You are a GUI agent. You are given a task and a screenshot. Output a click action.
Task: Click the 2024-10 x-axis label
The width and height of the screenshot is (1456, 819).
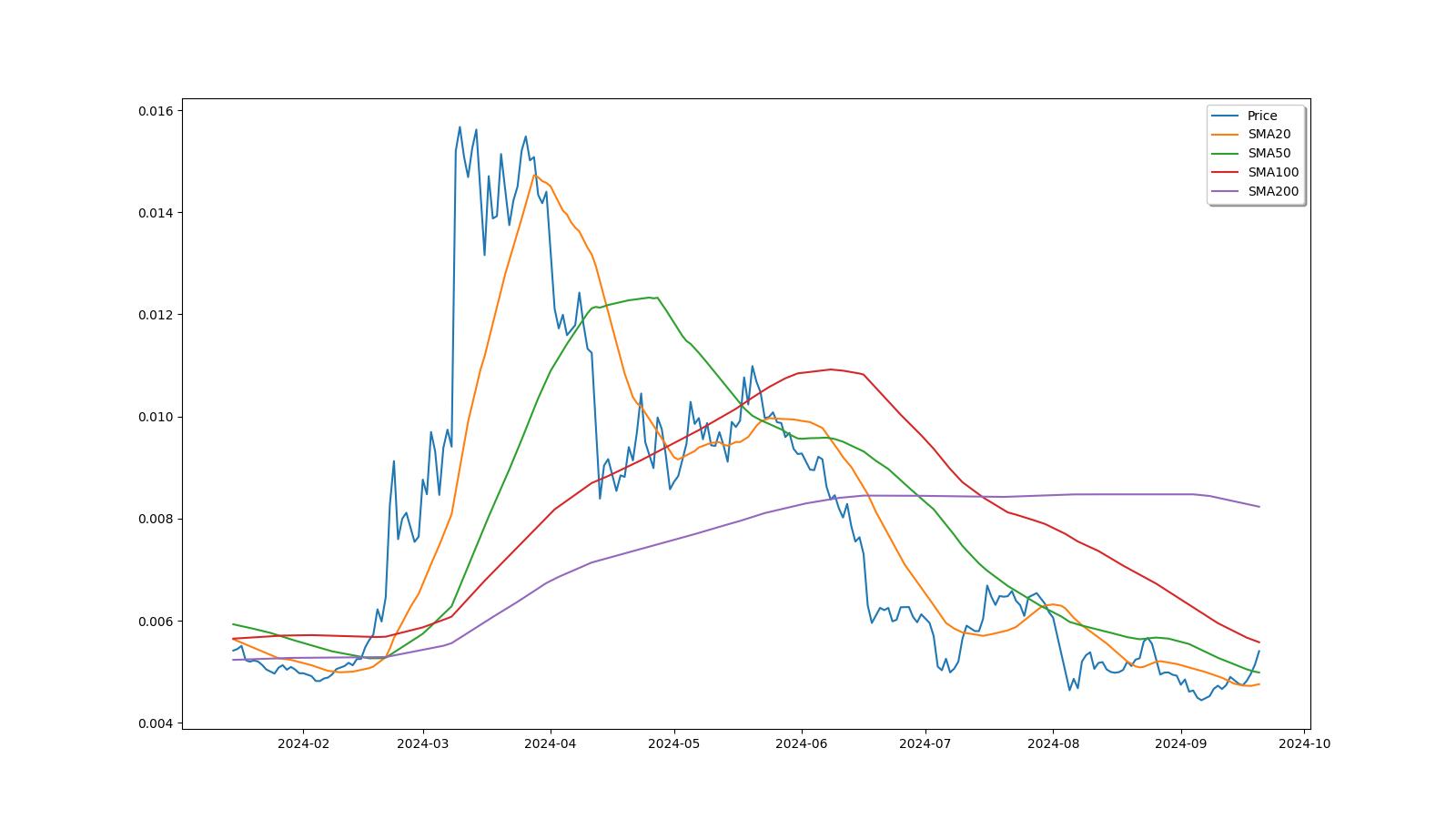pos(1305,743)
